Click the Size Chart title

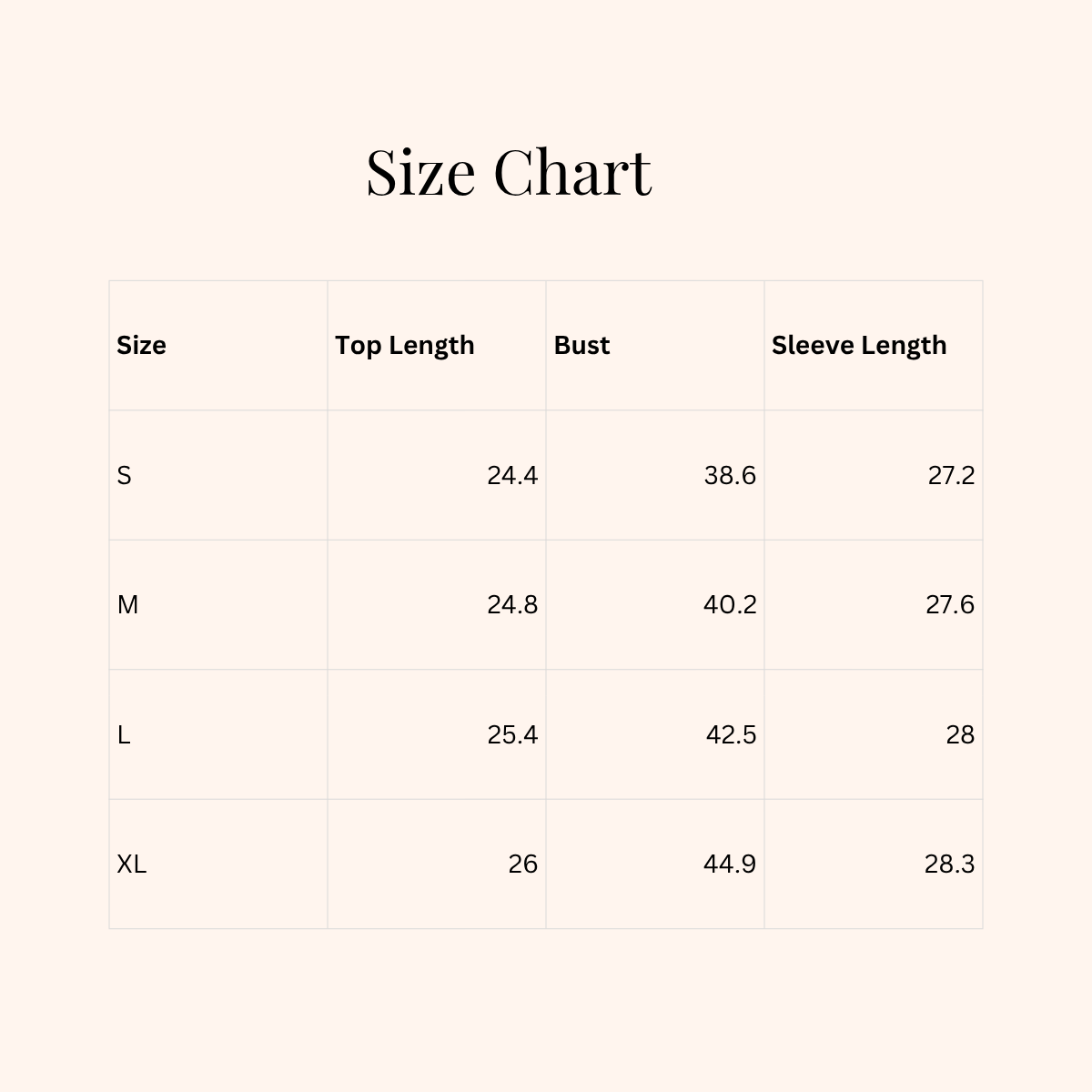509,171
